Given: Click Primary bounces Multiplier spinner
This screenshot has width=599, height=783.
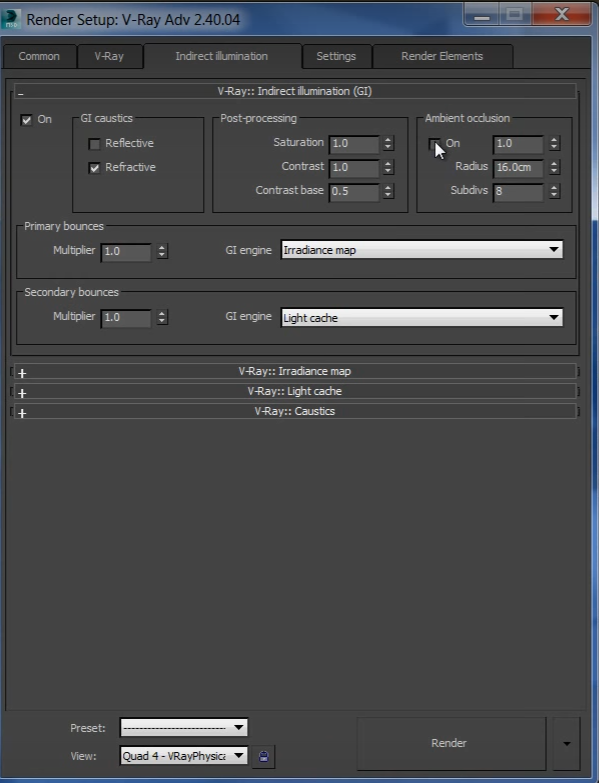Looking at the screenshot, I should (x=161, y=251).
